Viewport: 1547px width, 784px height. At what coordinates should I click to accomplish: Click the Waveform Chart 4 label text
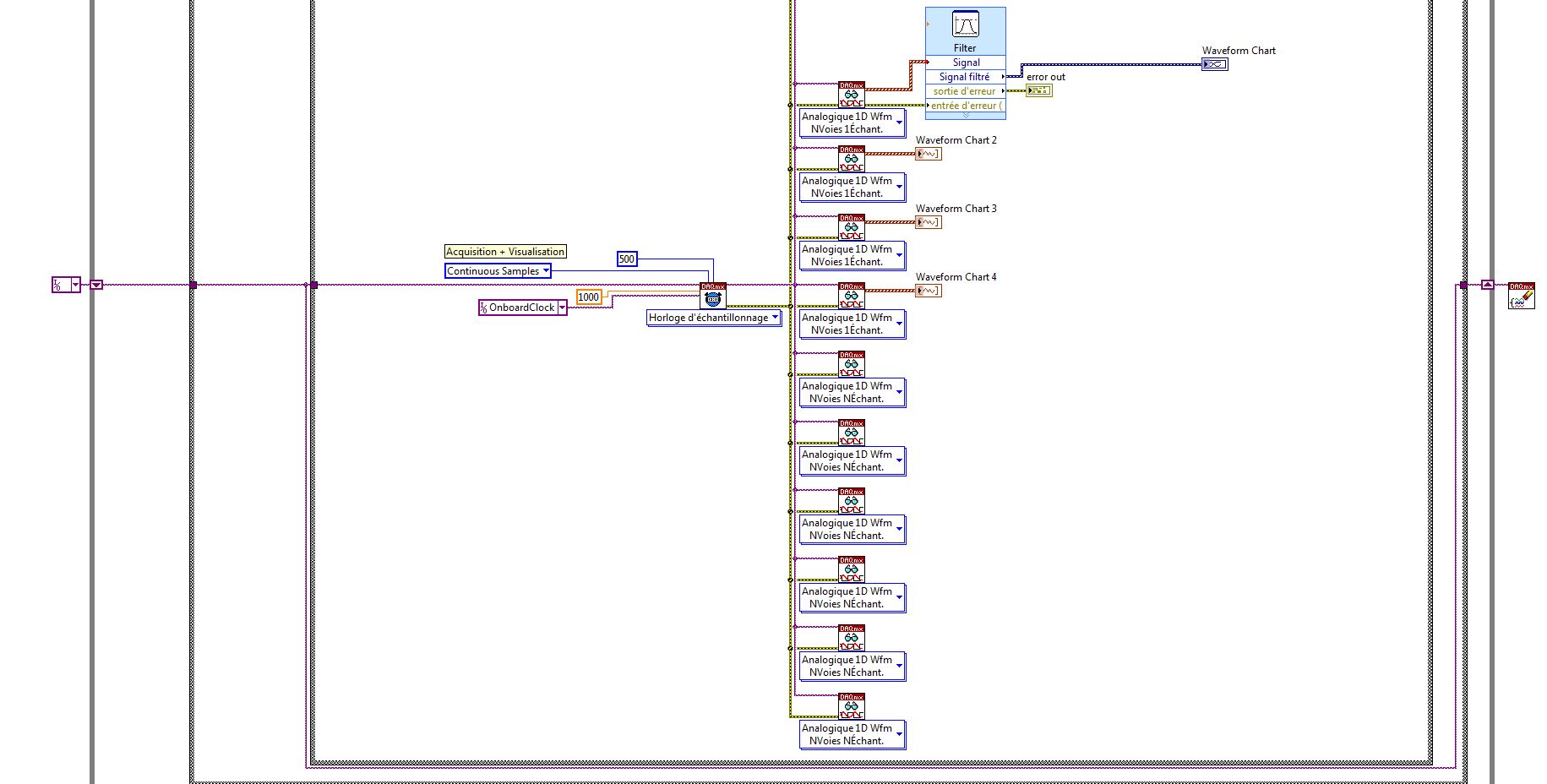pos(956,277)
